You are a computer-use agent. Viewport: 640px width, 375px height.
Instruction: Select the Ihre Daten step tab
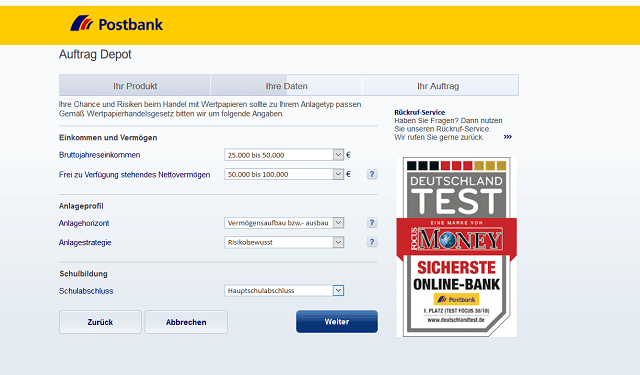pyautogui.click(x=286, y=86)
